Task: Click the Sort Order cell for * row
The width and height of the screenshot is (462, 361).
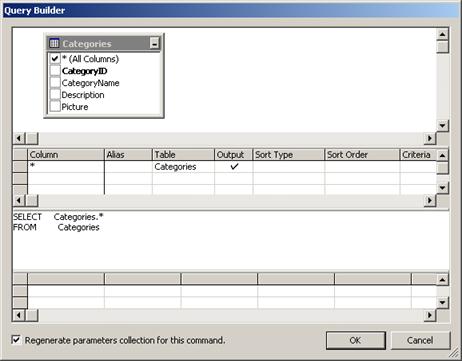Action: click(x=362, y=166)
